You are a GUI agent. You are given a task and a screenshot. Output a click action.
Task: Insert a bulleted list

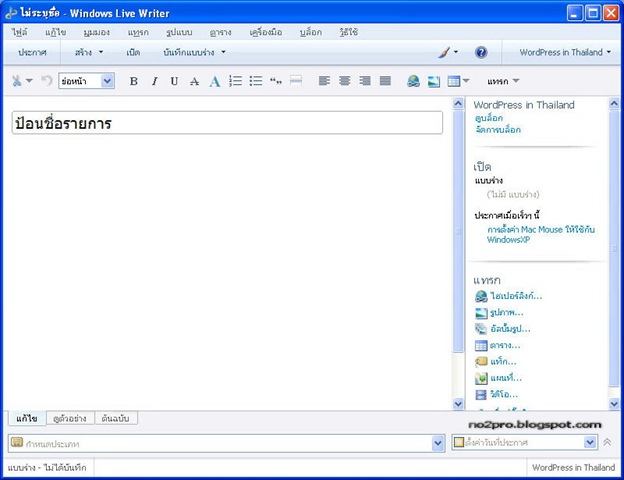click(255, 81)
